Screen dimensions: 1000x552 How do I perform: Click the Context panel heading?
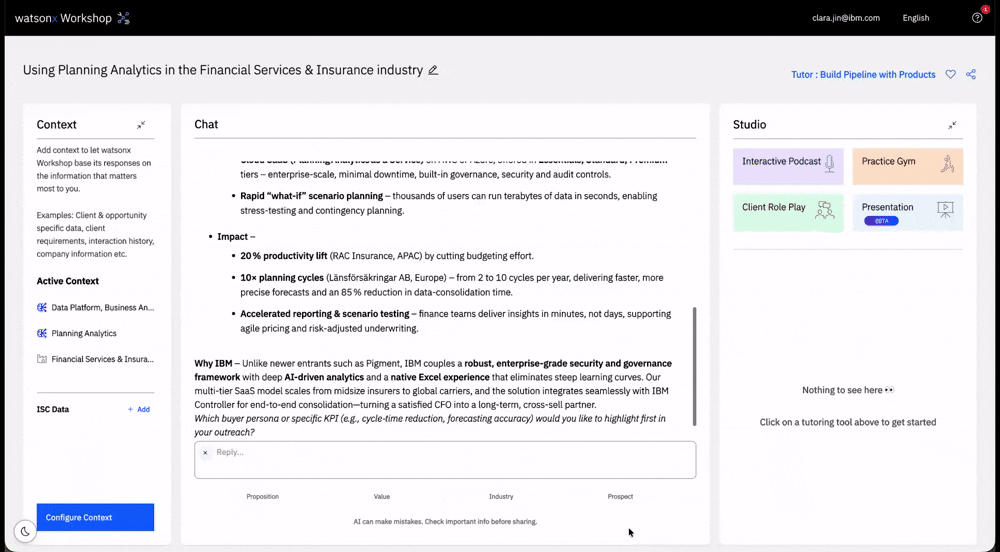pos(56,124)
